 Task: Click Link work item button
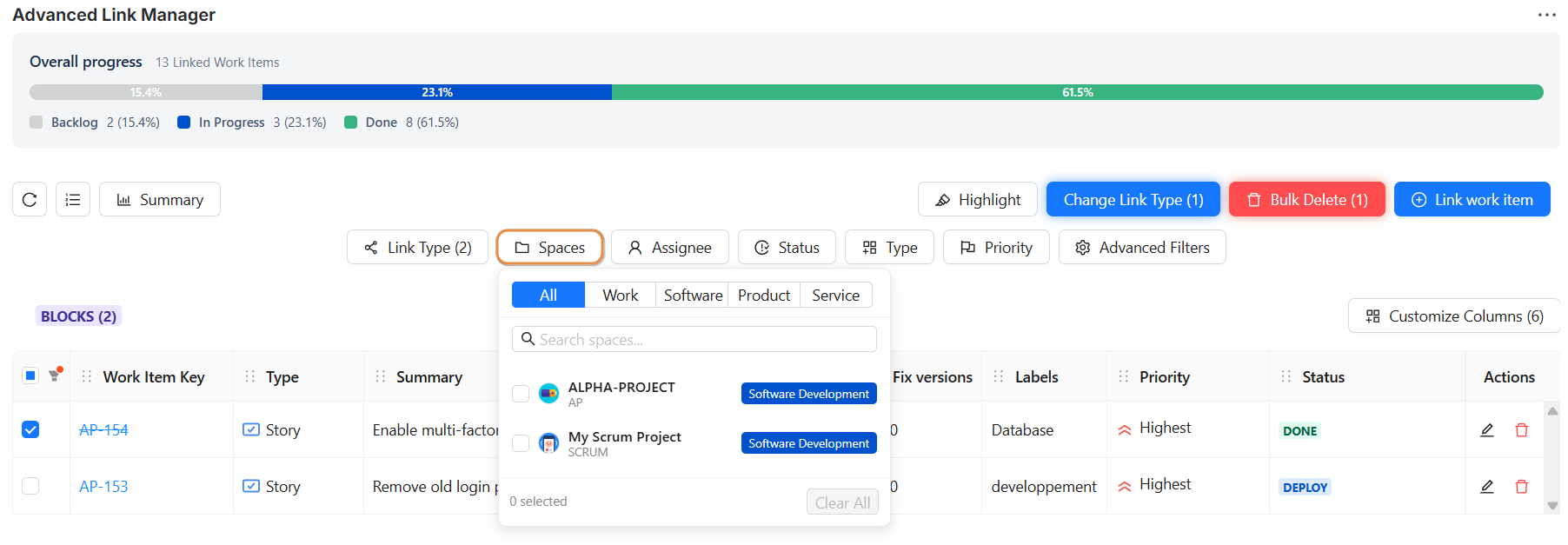point(1472,200)
